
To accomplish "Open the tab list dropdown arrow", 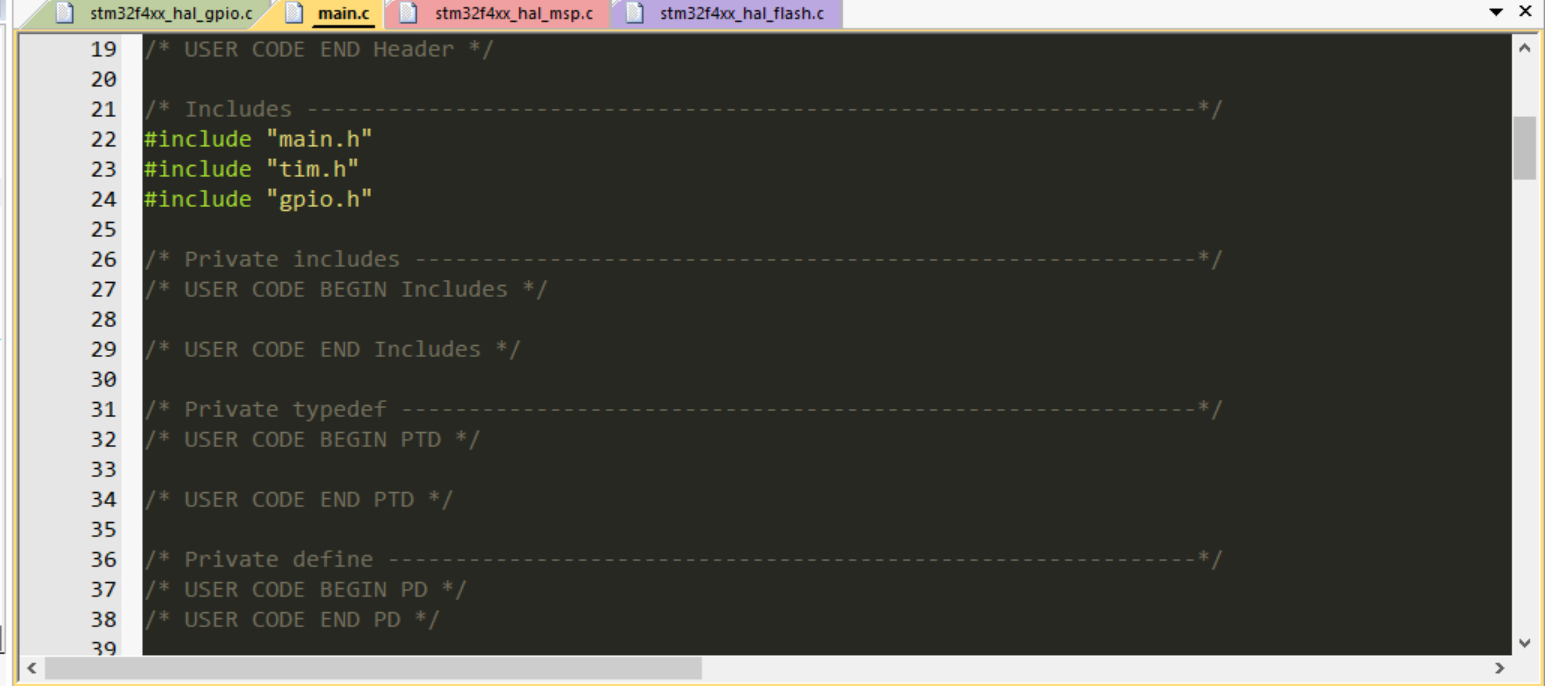I will [1497, 12].
